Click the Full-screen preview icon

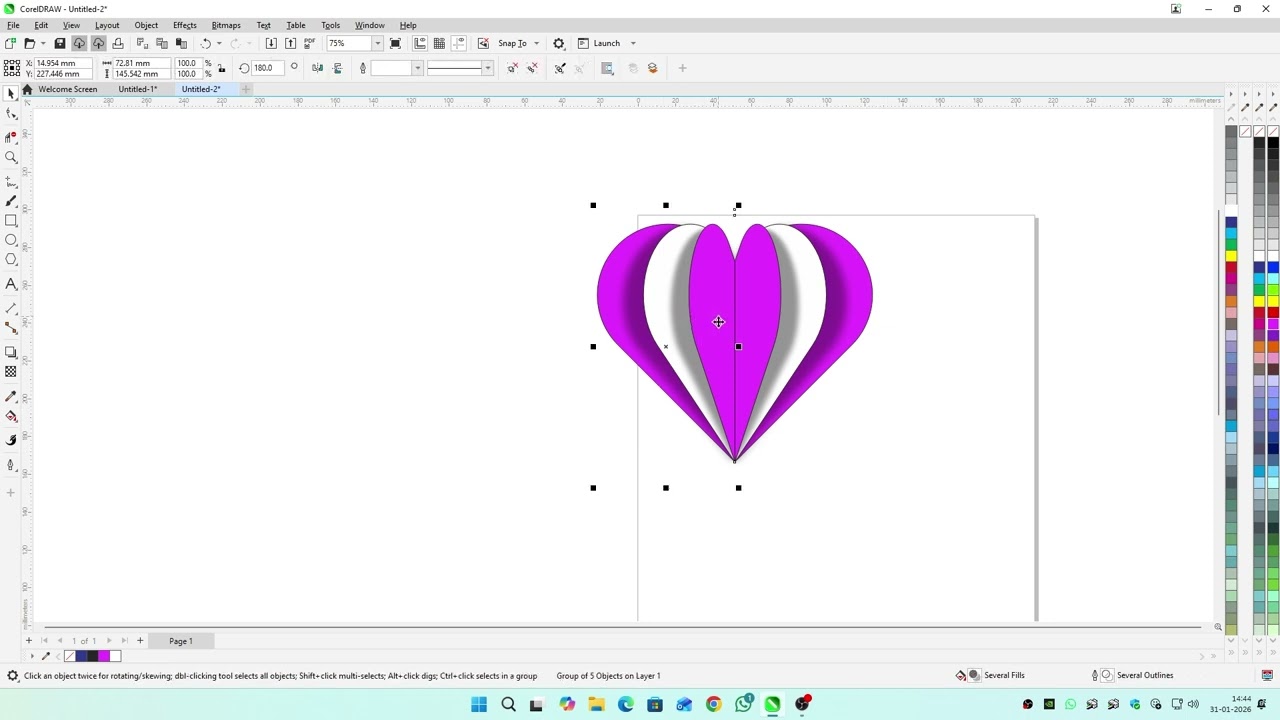(395, 43)
